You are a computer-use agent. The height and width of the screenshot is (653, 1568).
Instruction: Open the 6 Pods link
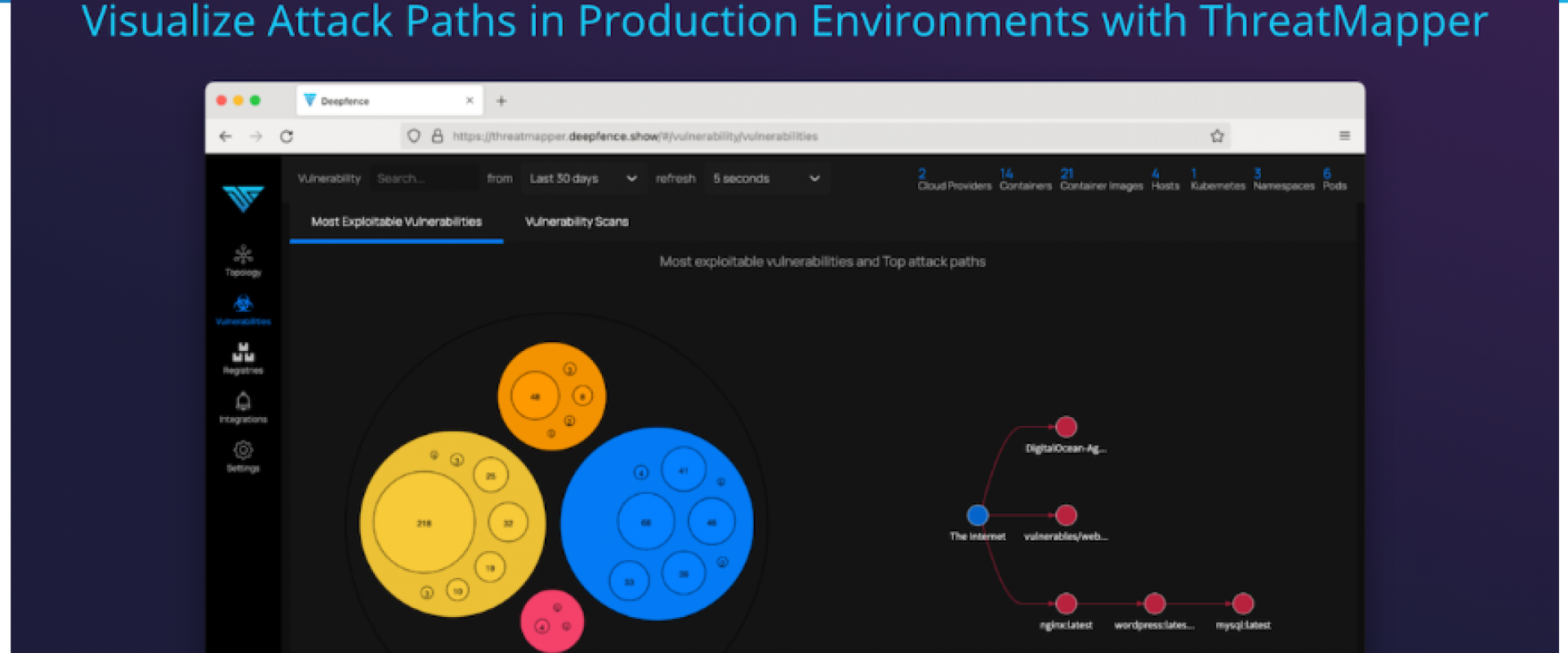tap(1334, 180)
